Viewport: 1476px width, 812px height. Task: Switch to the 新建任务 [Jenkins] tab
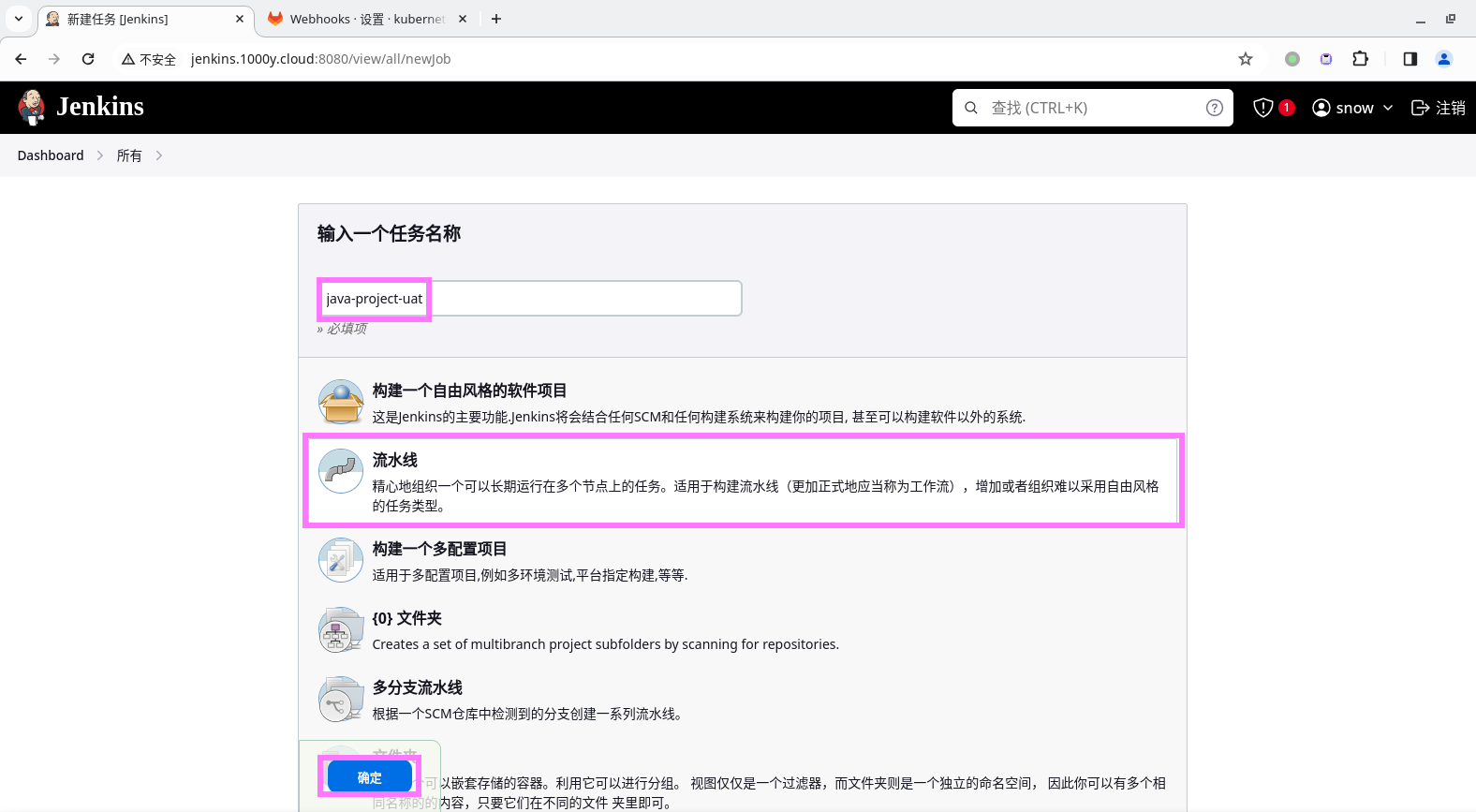click(x=145, y=19)
